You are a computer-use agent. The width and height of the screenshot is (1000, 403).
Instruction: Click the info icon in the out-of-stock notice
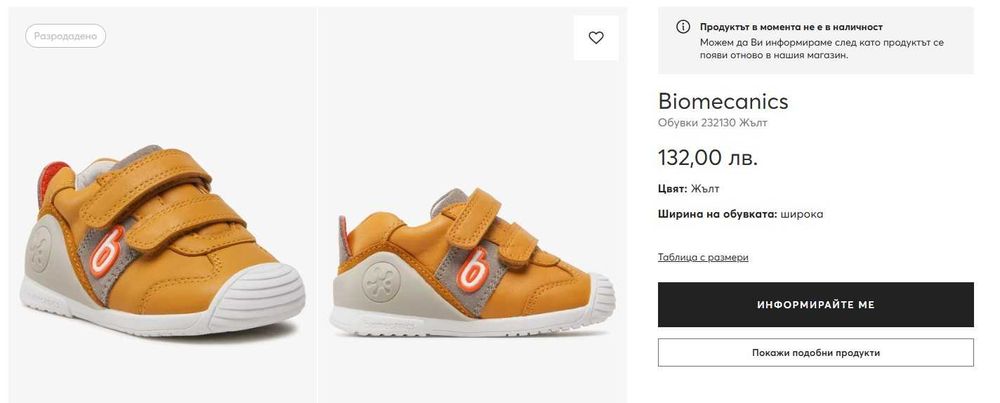(683, 27)
